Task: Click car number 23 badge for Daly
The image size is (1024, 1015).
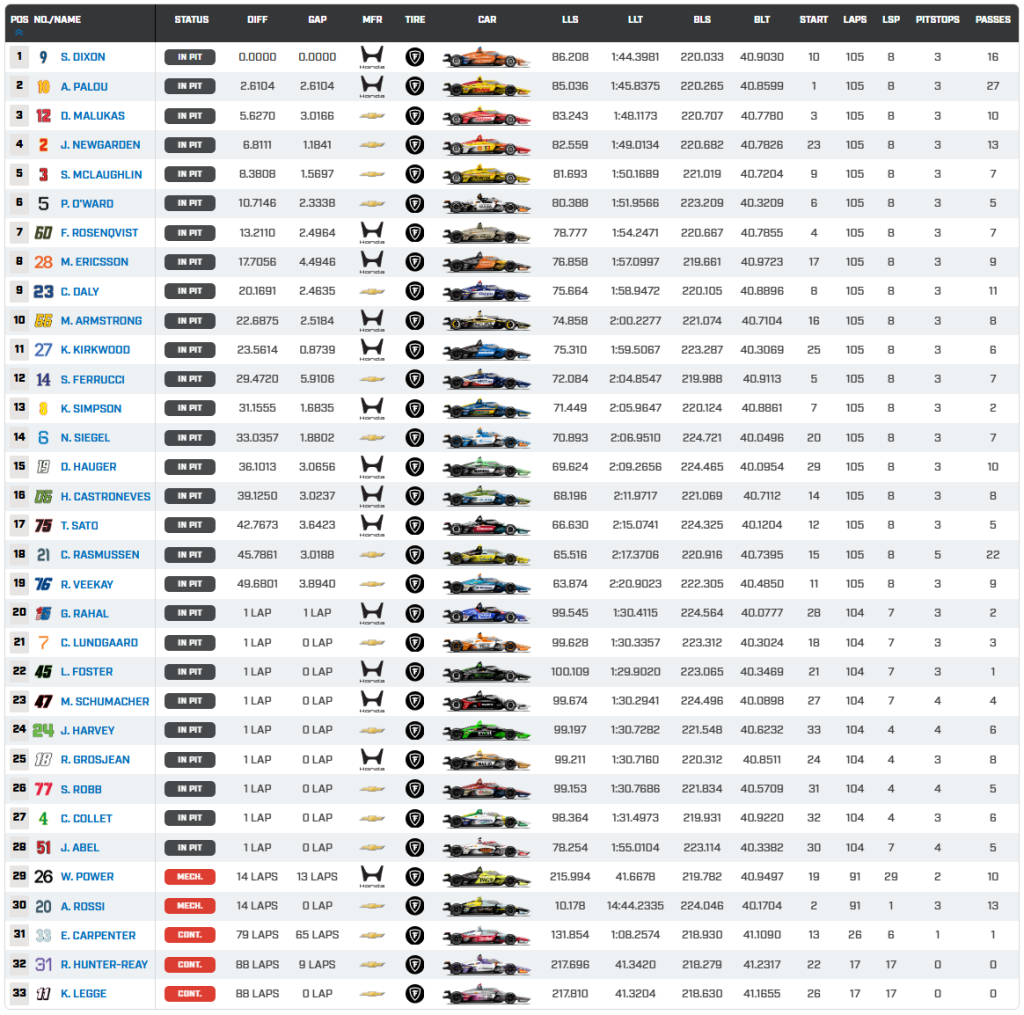Action: point(43,291)
